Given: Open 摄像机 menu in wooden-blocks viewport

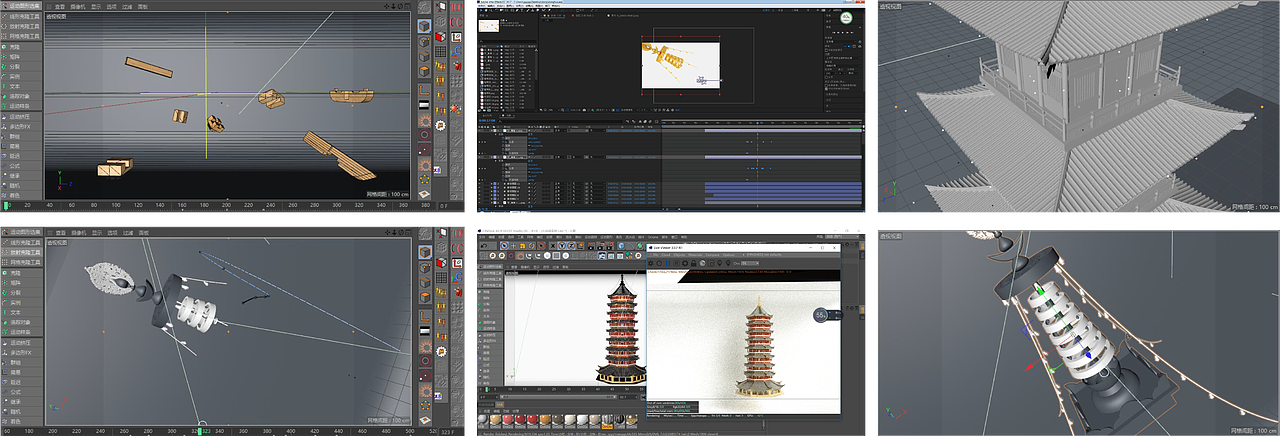Looking at the screenshot, I should point(79,6).
